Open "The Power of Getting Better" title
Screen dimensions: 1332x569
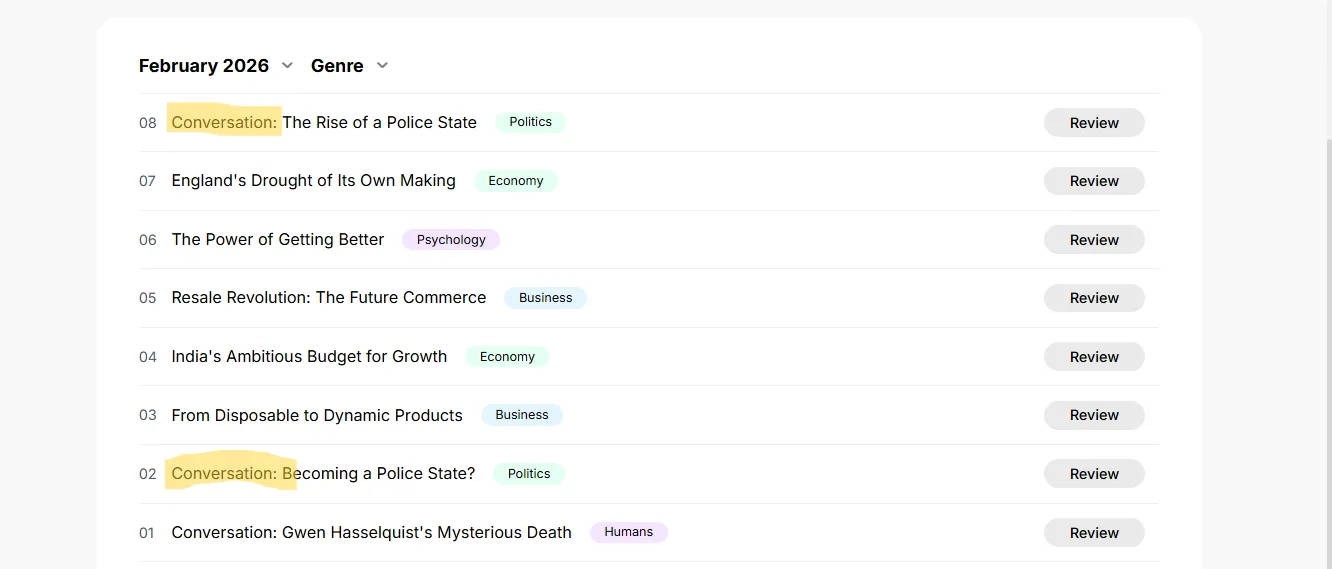click(x=278, y=239)
